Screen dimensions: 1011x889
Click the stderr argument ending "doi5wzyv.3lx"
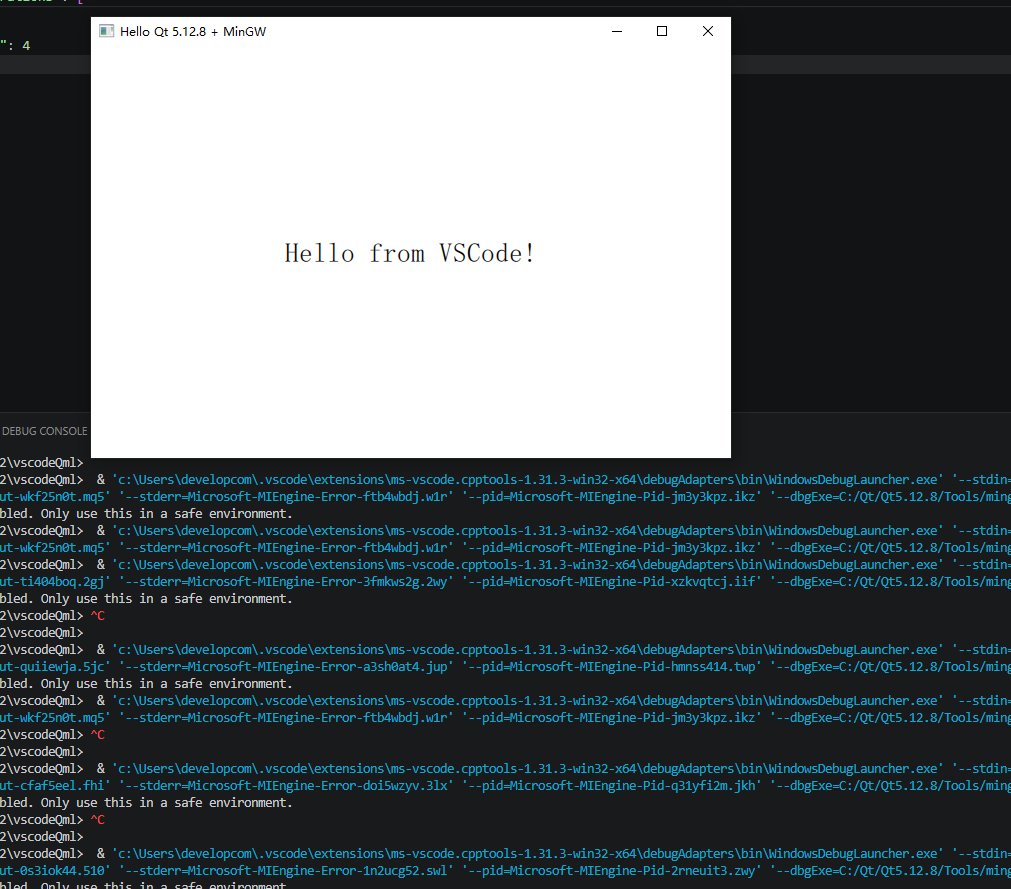pos(286,785)
